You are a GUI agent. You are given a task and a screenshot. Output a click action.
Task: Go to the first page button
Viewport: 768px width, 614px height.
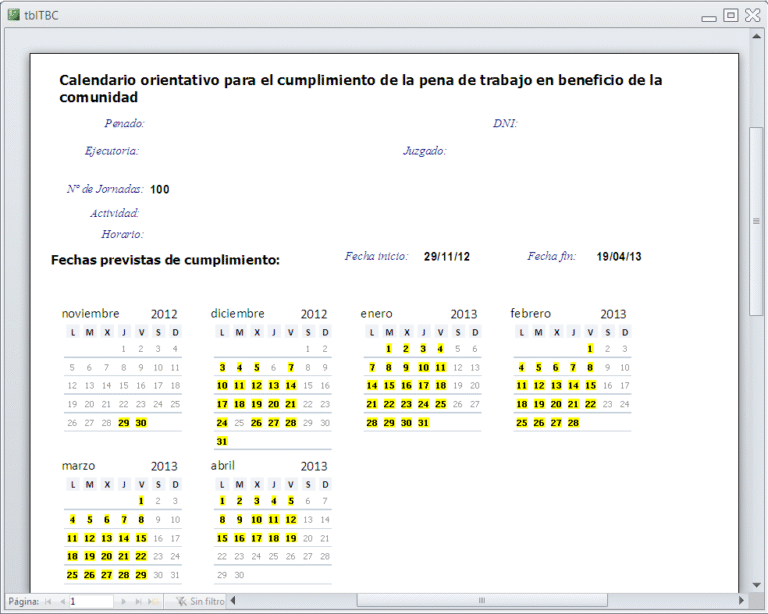pyautogui.click(x=48, y=601)
